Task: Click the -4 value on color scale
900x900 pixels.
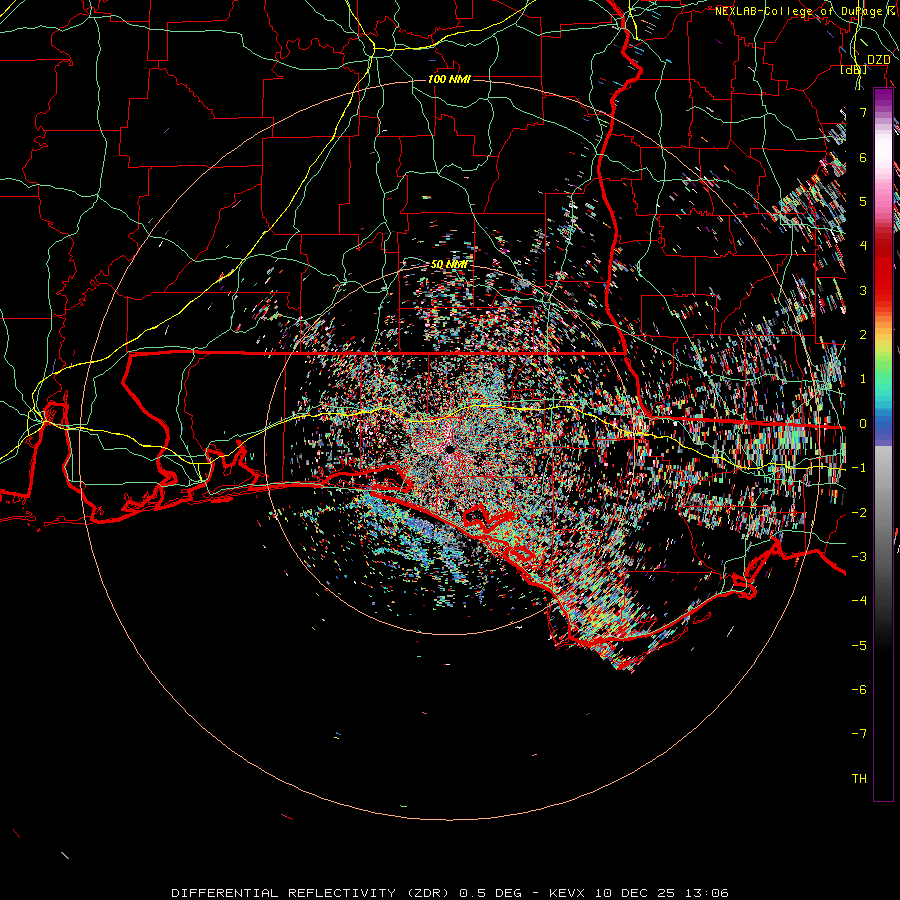Action: coord(859,600)
